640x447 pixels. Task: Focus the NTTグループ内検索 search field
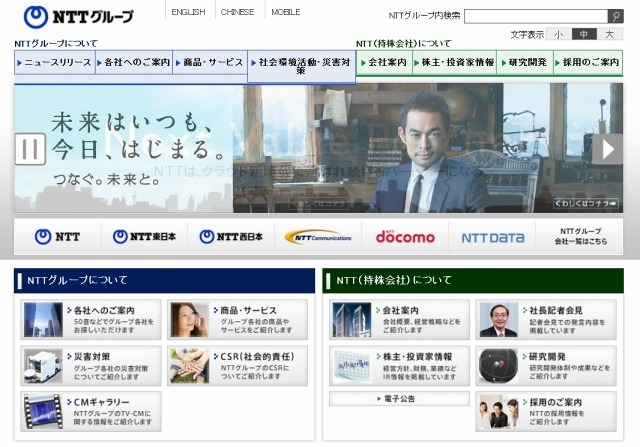coord(536,16)
